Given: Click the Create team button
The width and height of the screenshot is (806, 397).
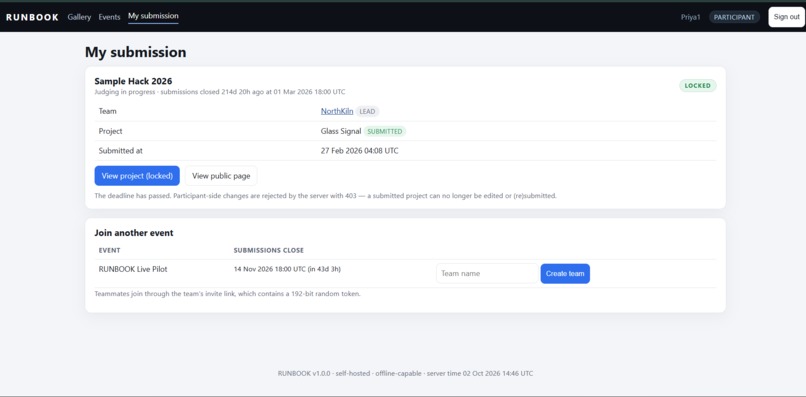Looking at the screenshot, I should 565,274.
